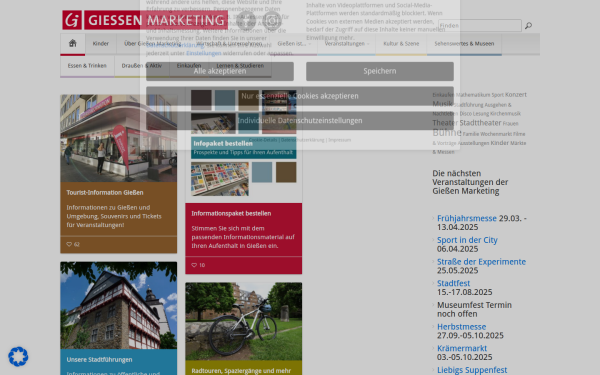Open the half-timbered house photo
Screen dimensions: 600x375
pyautogui.click(x=119, y=305)
